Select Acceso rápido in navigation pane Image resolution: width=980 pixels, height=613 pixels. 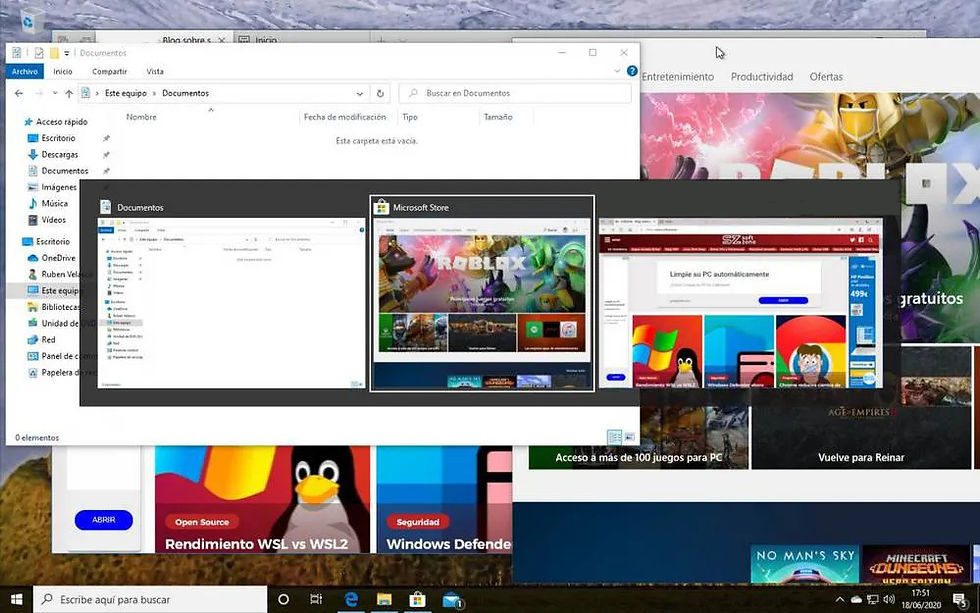coord(61,122)
